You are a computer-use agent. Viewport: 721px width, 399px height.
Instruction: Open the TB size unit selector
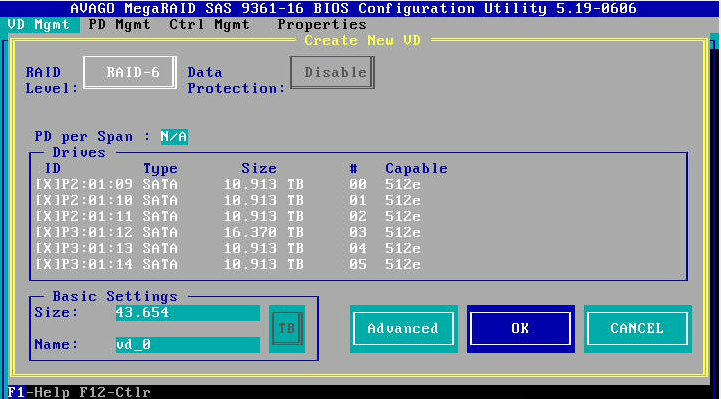[x=287, y=329]
